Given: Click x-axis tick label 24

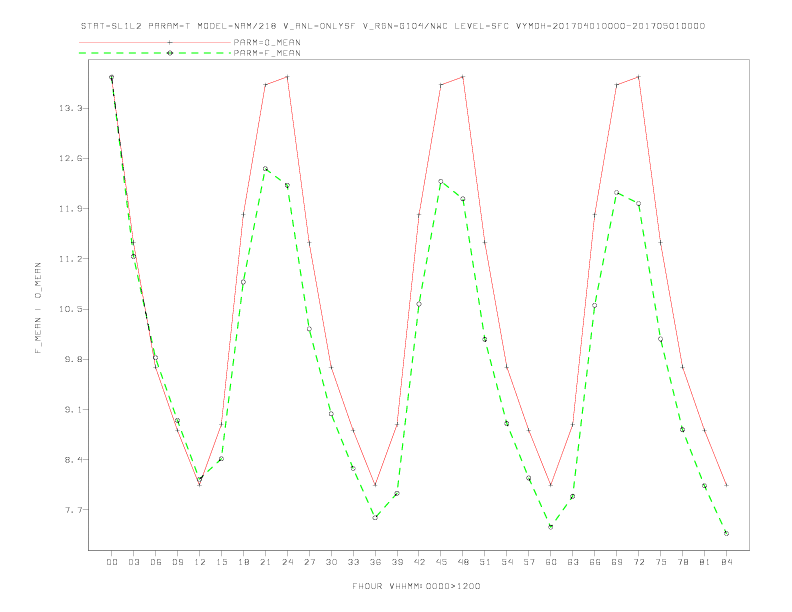Looking at the screenshot, I should [x=287, y=562].
